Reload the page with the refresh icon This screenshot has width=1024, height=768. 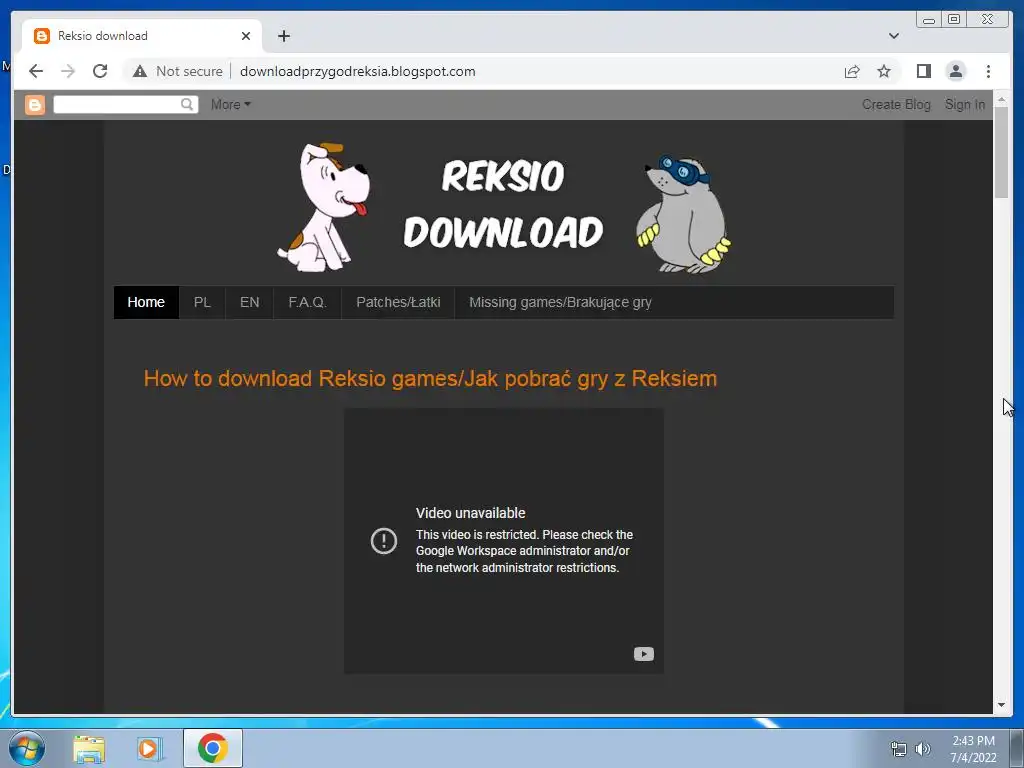point(100,71)
